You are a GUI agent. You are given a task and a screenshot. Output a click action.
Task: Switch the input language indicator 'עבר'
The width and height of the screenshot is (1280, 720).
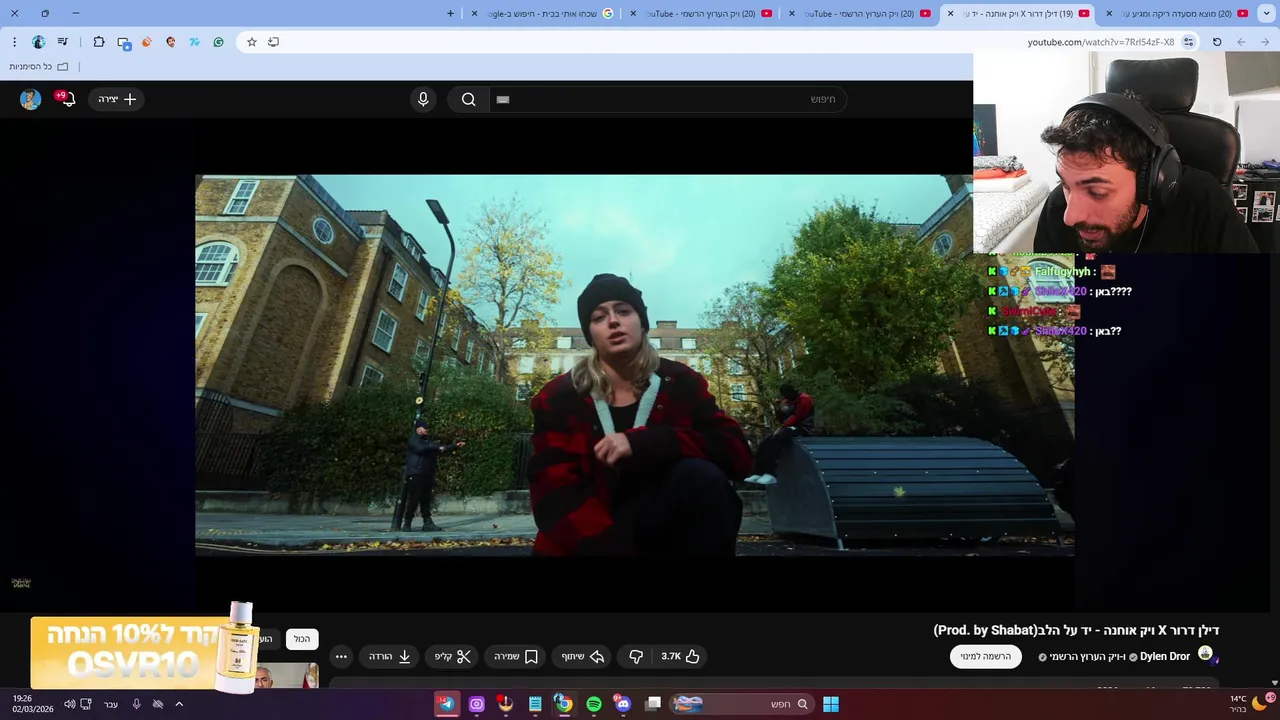111,704
